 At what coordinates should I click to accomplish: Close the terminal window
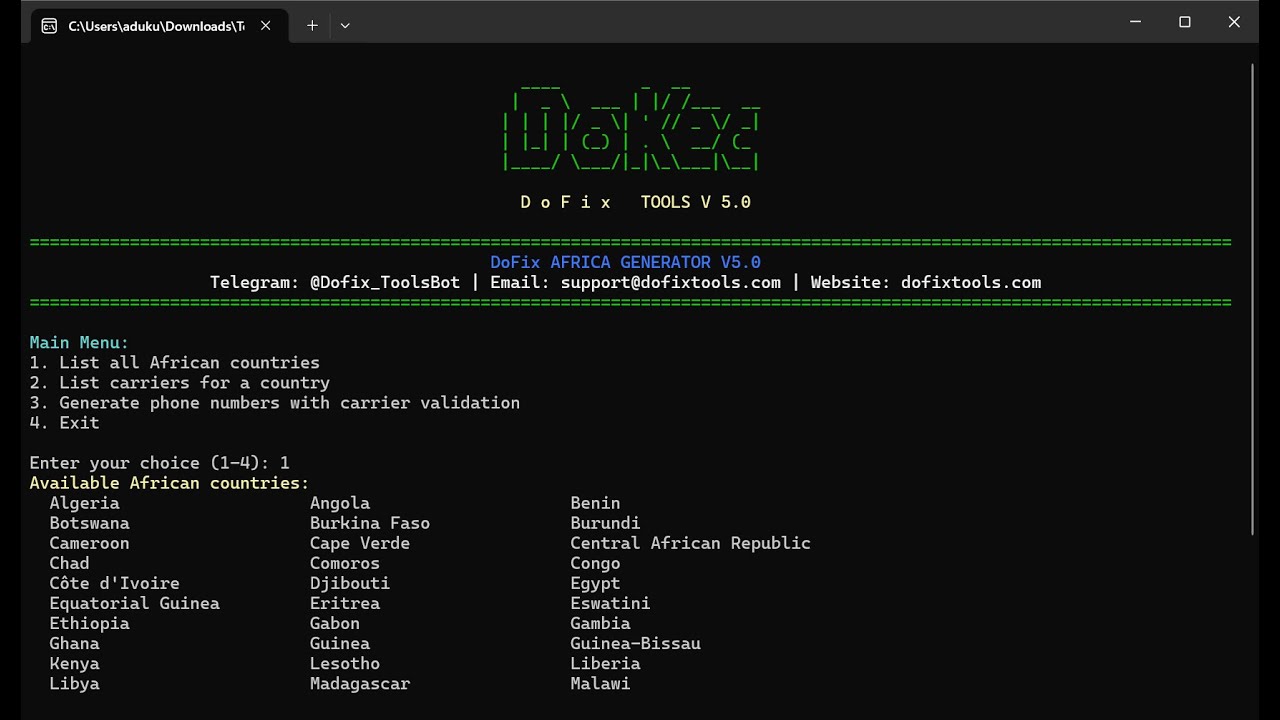[x=1234, y=22]
